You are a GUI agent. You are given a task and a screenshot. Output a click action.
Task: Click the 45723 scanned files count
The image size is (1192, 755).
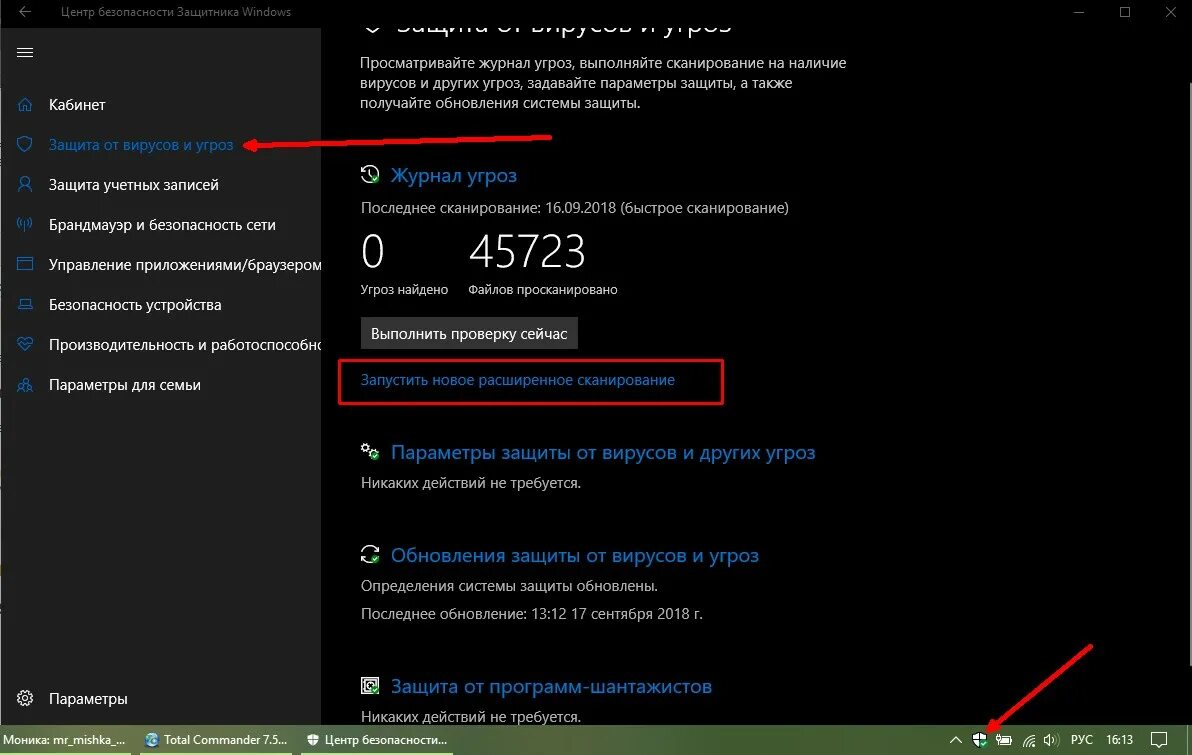pyautogui.click(x=527, y=252)
